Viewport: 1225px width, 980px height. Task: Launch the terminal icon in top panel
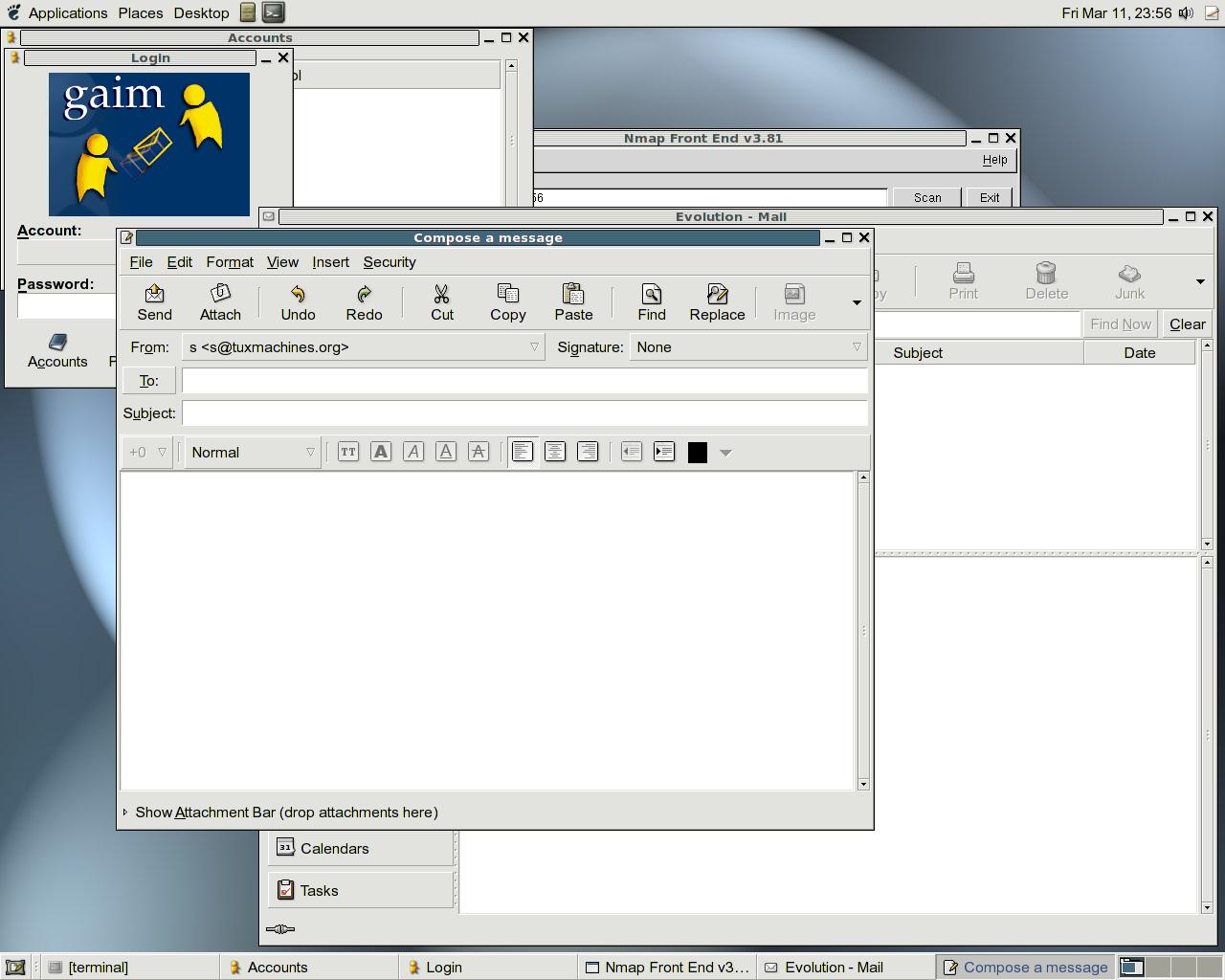point(273,12)
